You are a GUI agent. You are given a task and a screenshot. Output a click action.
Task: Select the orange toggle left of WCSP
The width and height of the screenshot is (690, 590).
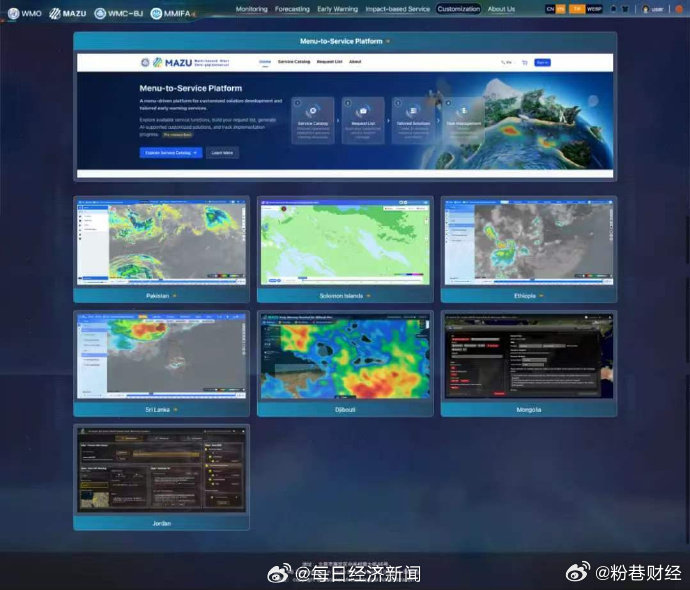pyautogui.click(x=577, y=9)
